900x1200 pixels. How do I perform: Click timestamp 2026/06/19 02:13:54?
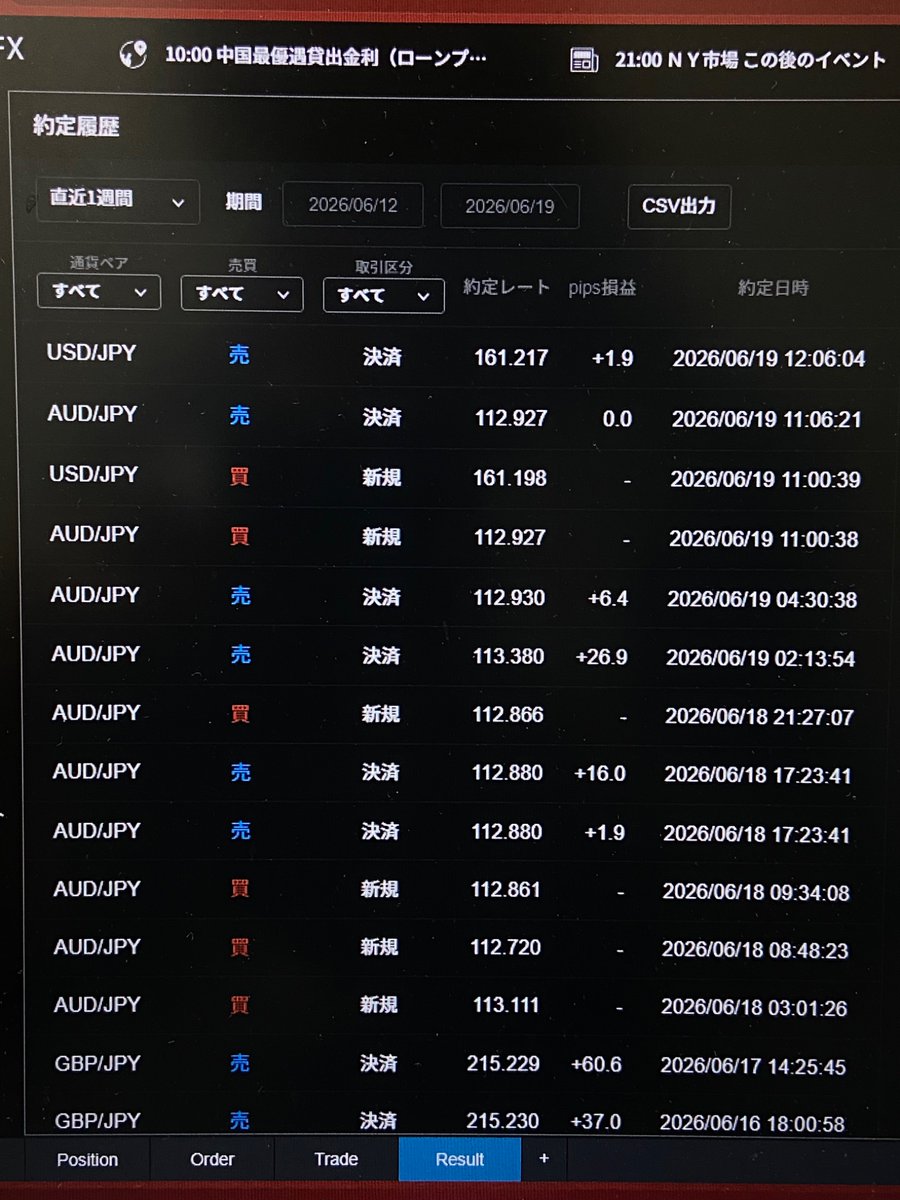point(762,658)
